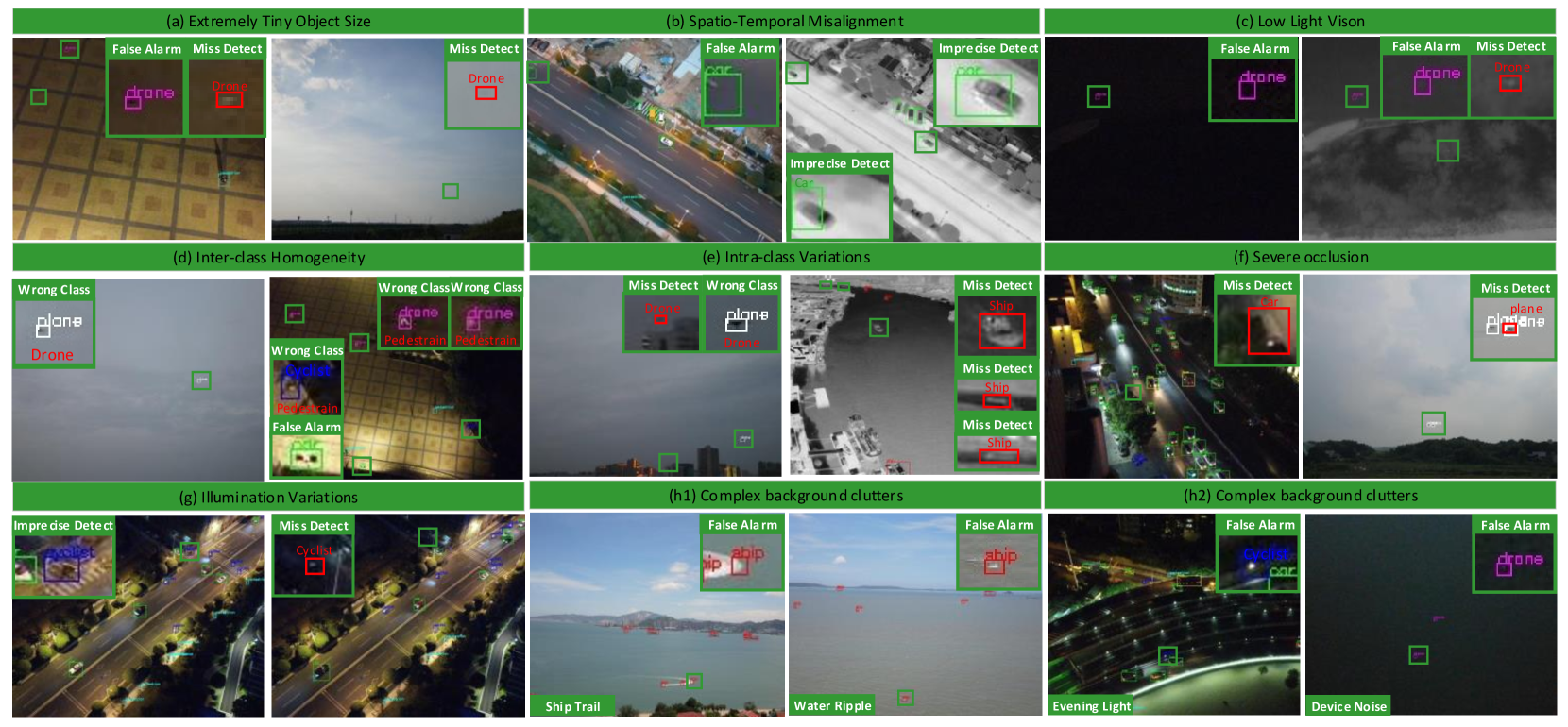The width and height of the screenshot is (1568, 727).
Task: Click the "(h1) Complex background clutters" header
Action: pos(785,495)
